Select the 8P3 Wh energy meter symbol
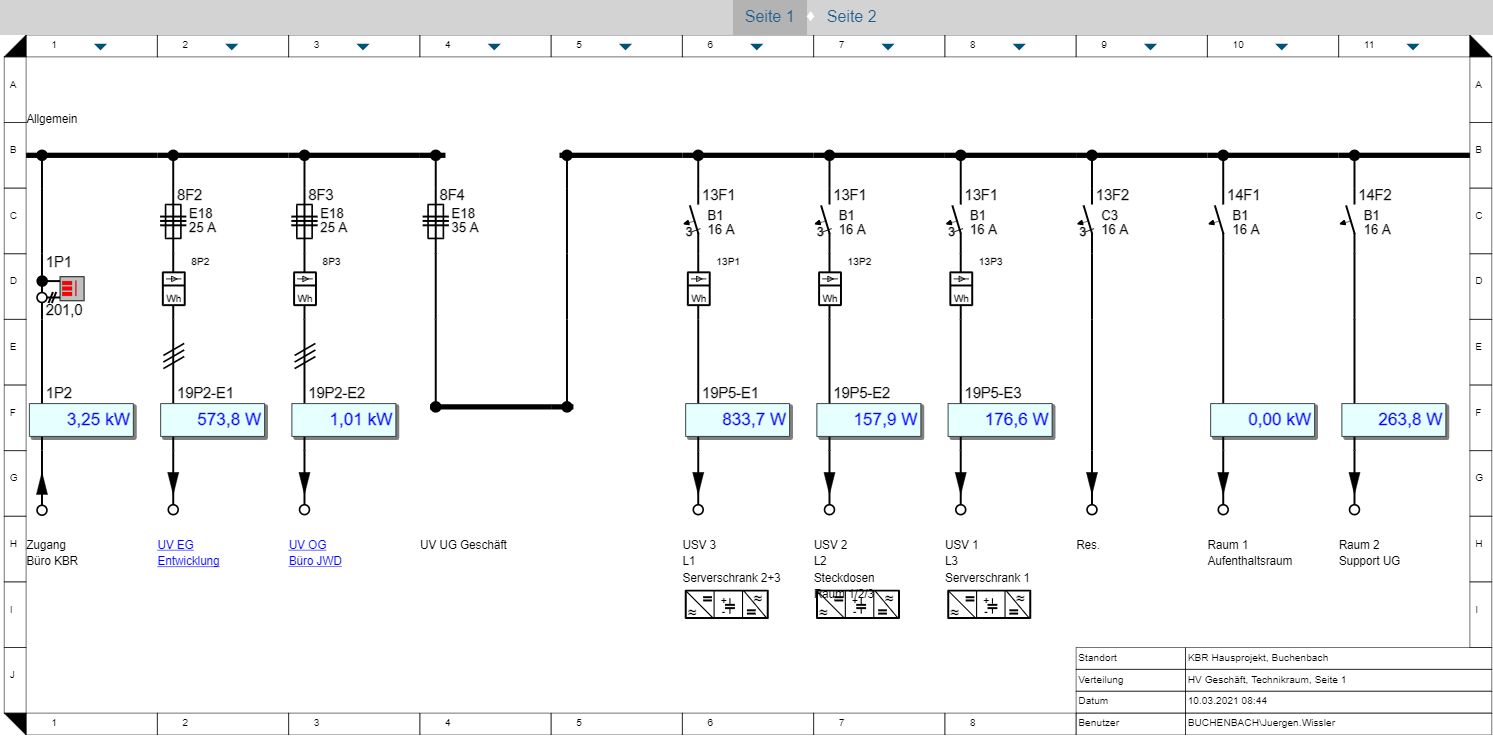The width and height of the screenshot is (1493, 736). click(x=305, y=289)
